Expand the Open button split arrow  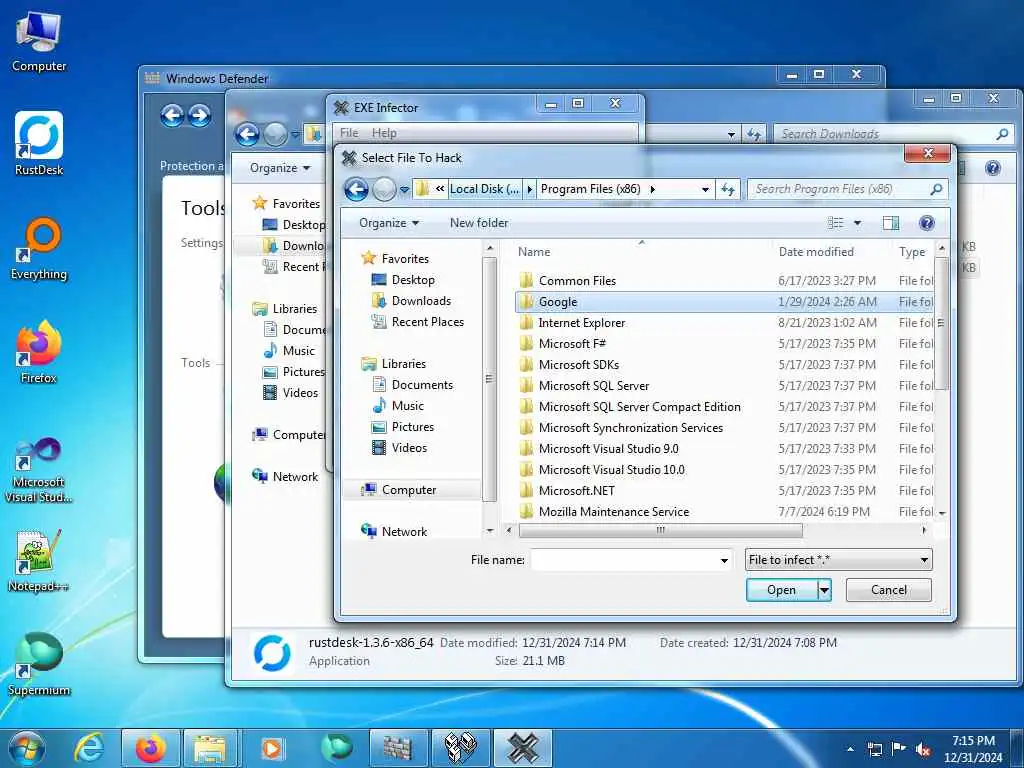point(825,590)
